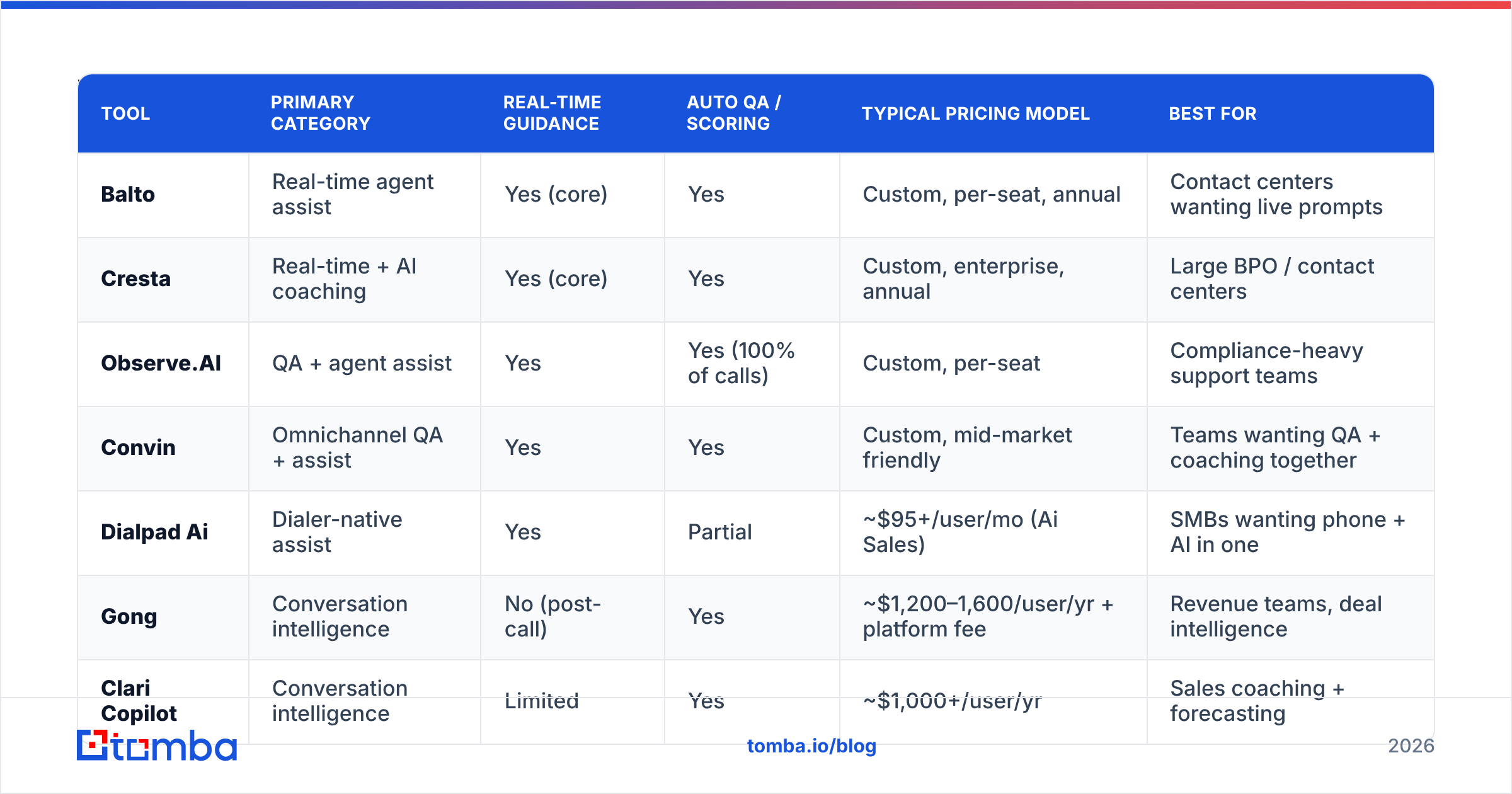The height and width of the screenshot is (794, 1512).
Task: Click the 2026 year label
Action: pyautogui.click(x=1411, y=745)
